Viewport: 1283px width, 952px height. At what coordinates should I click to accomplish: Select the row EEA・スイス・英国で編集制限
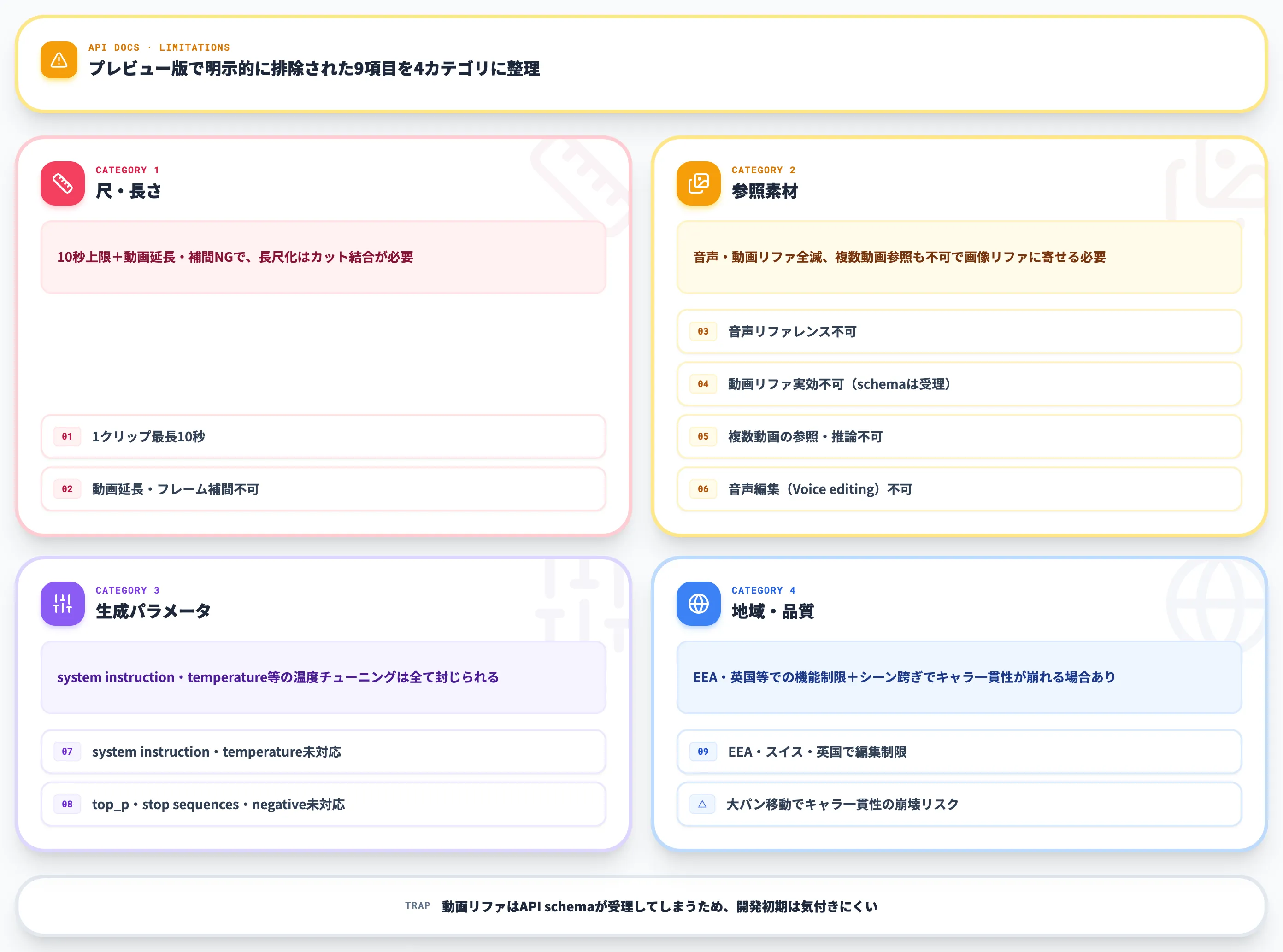click(959, 752)
